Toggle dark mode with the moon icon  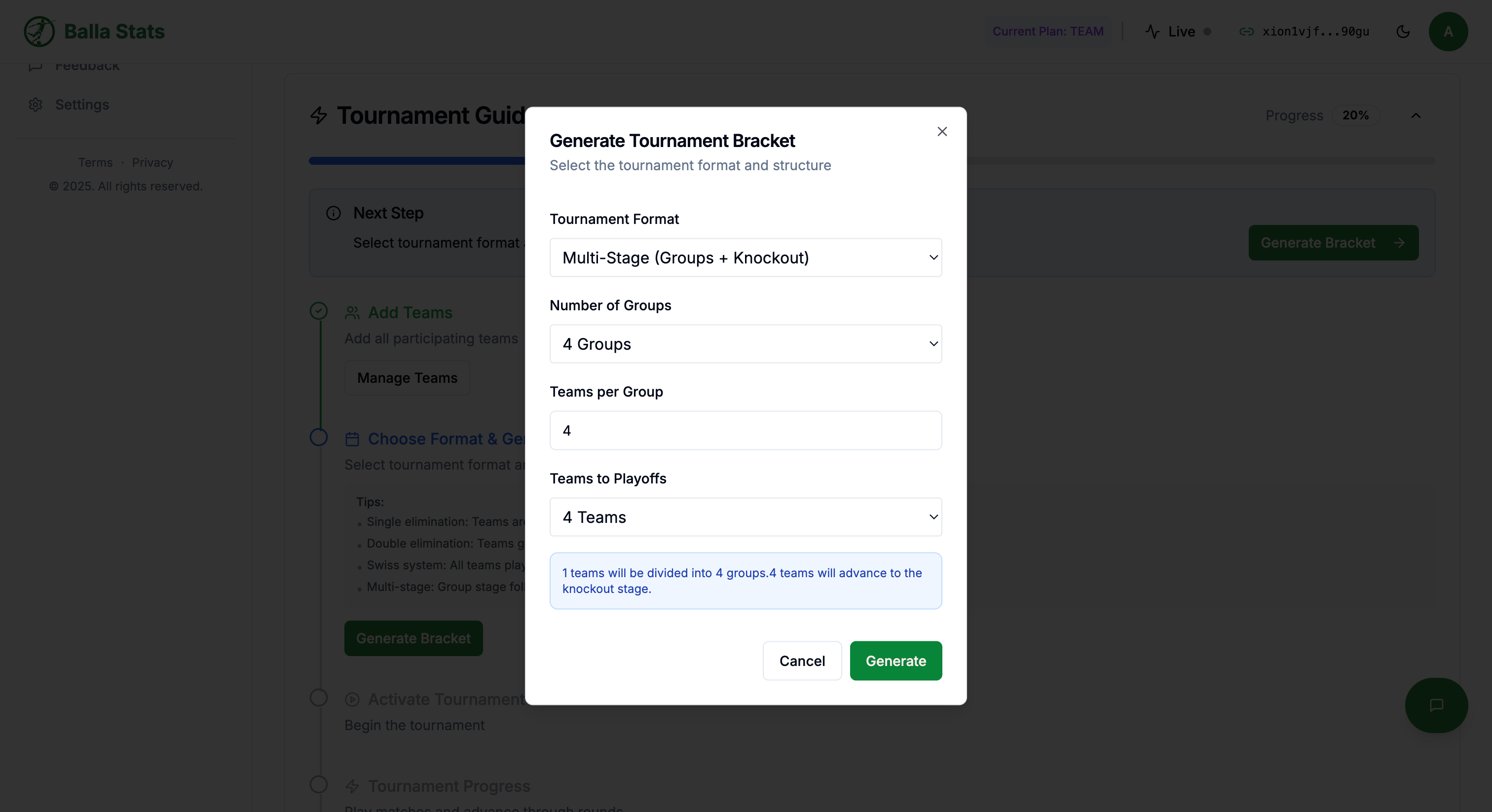point(1403,32)
